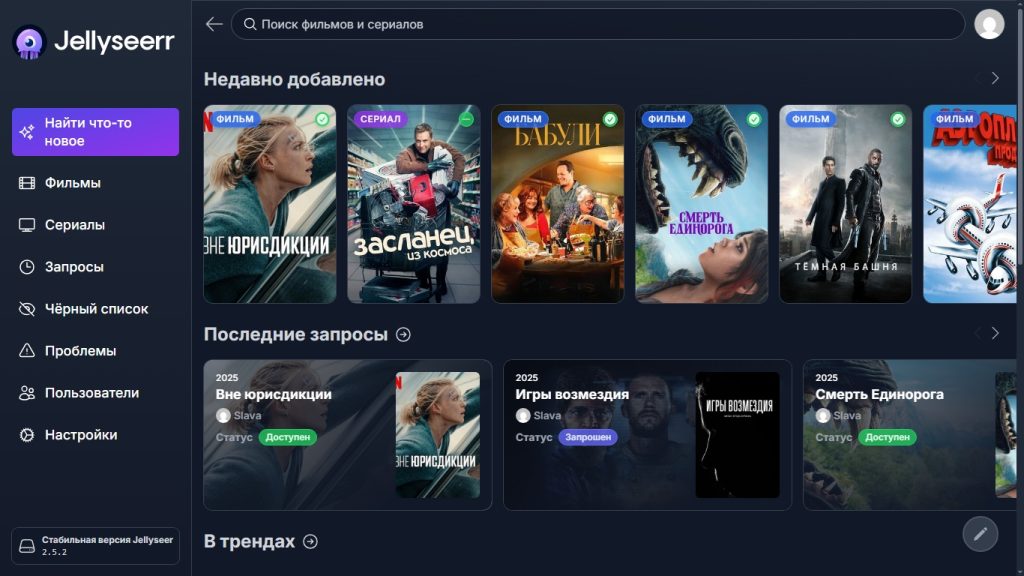Click Запрошен status on Игры возмездия request
1024x576 pixels.
588,437
